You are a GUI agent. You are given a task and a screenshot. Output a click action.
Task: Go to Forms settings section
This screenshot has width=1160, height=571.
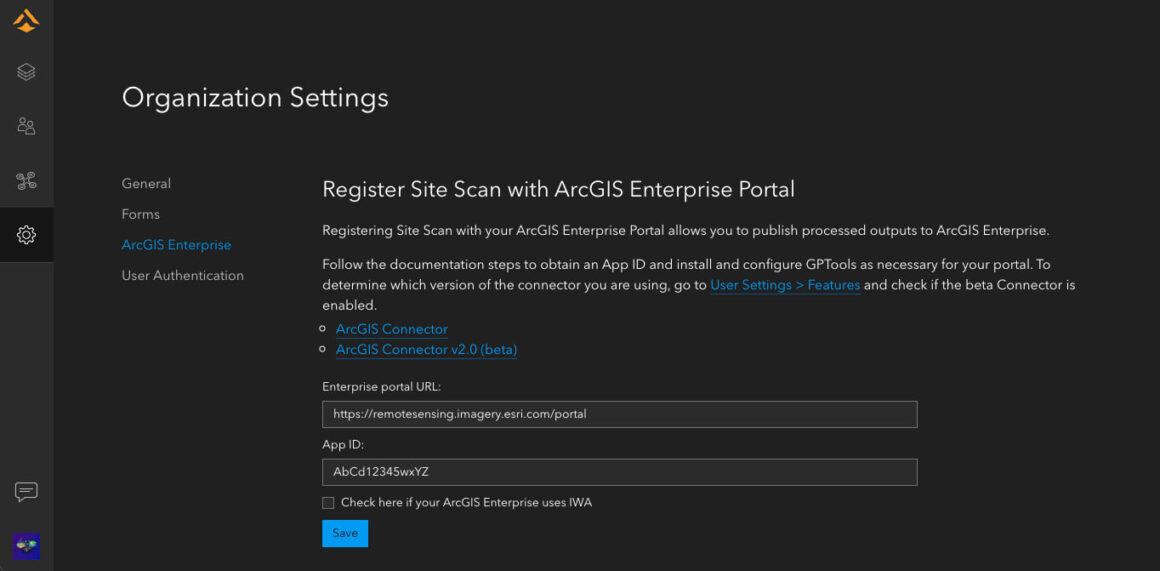pos(141,214)
